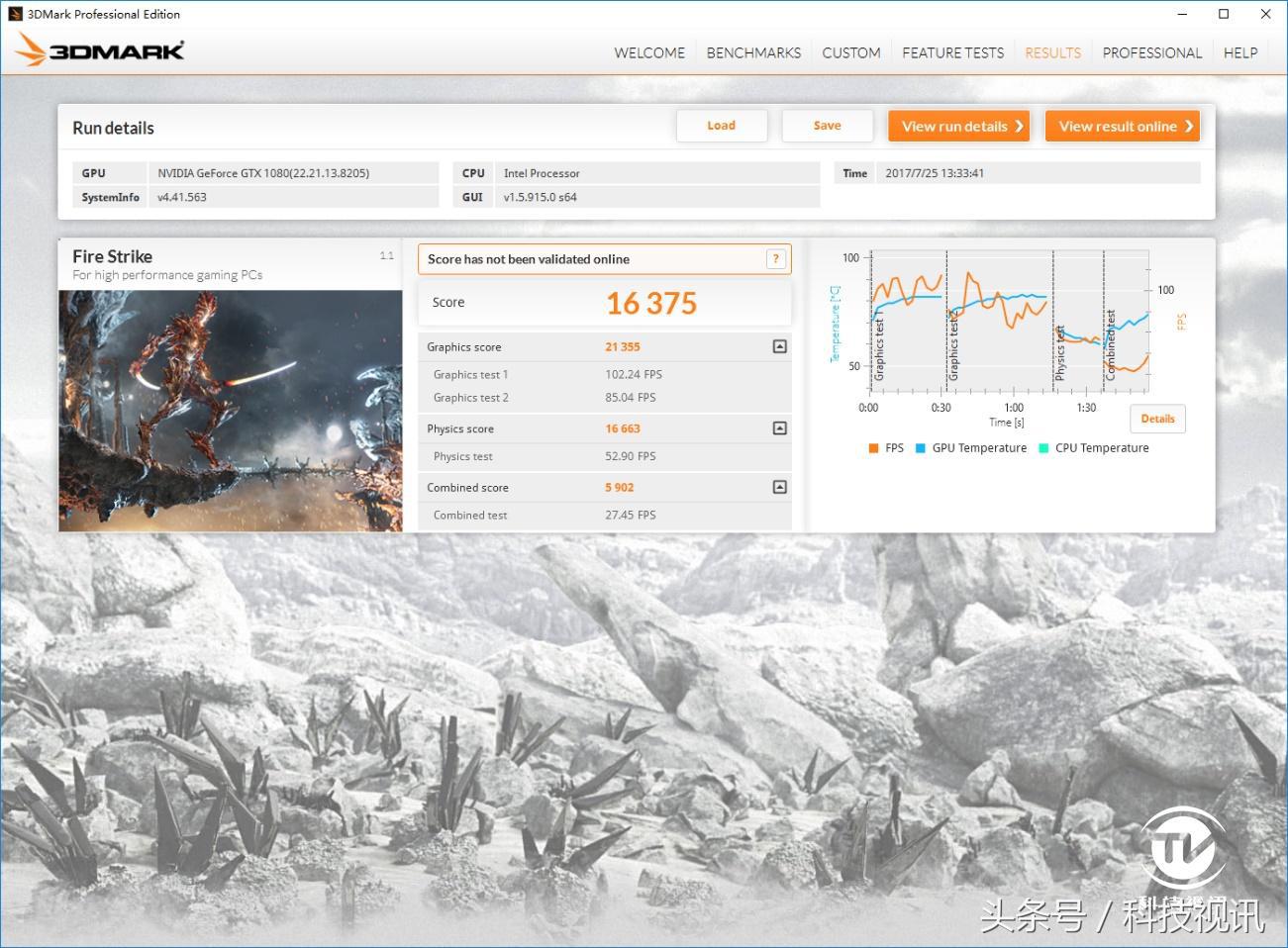
Task: Click the 3DMark icon in the title bar
Action: 14,14
